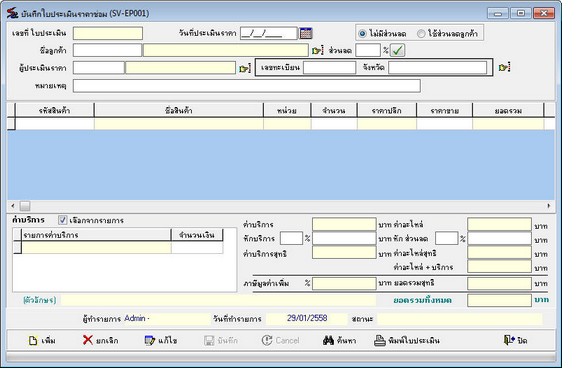Click the ผู้ประเมินราคา code field
562x368 pixels.
(x=99, y=68)
